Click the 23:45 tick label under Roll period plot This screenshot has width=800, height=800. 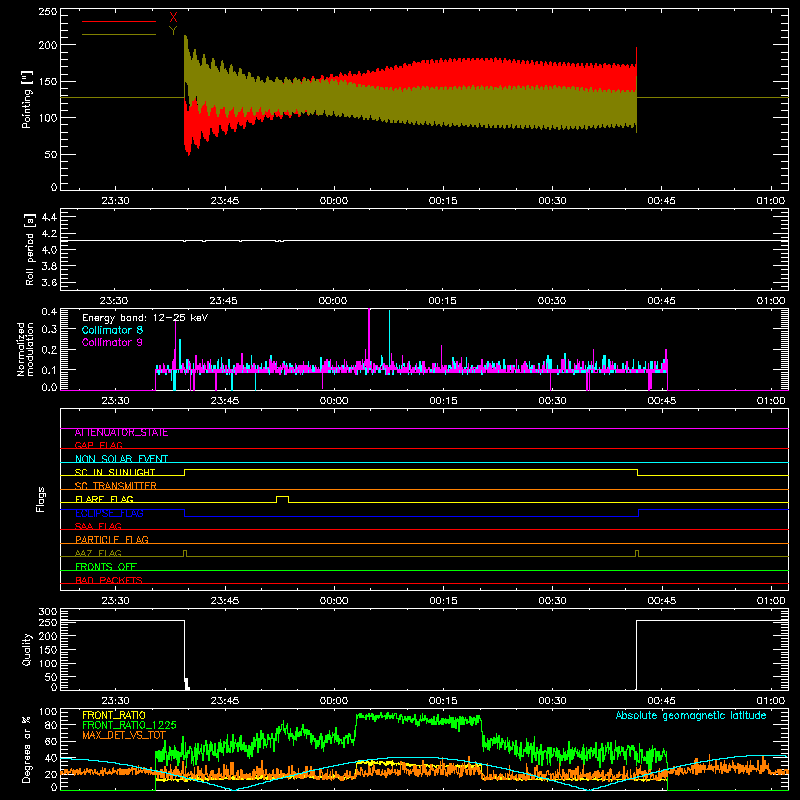[223, 301]
